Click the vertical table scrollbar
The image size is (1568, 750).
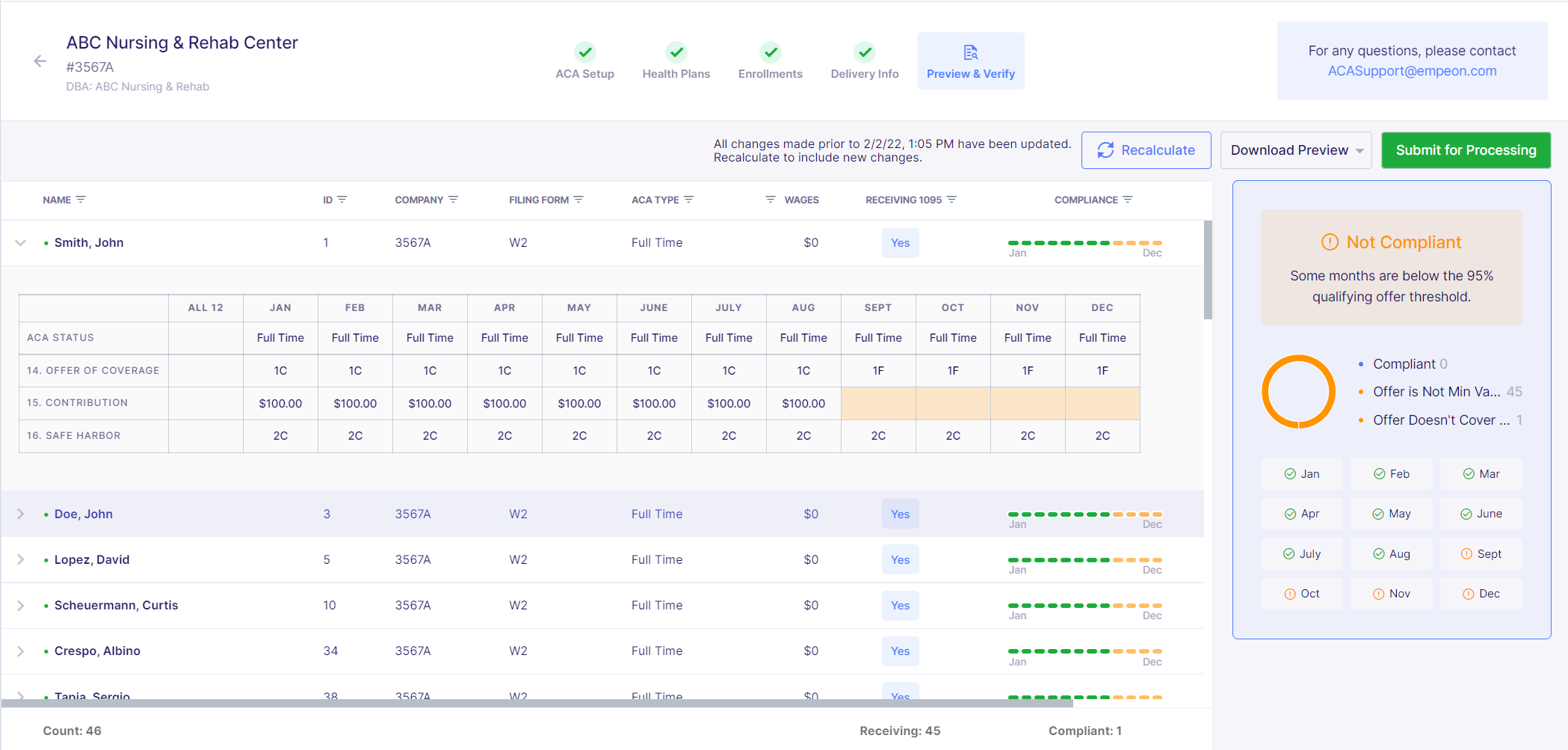tap(1208, 270)
